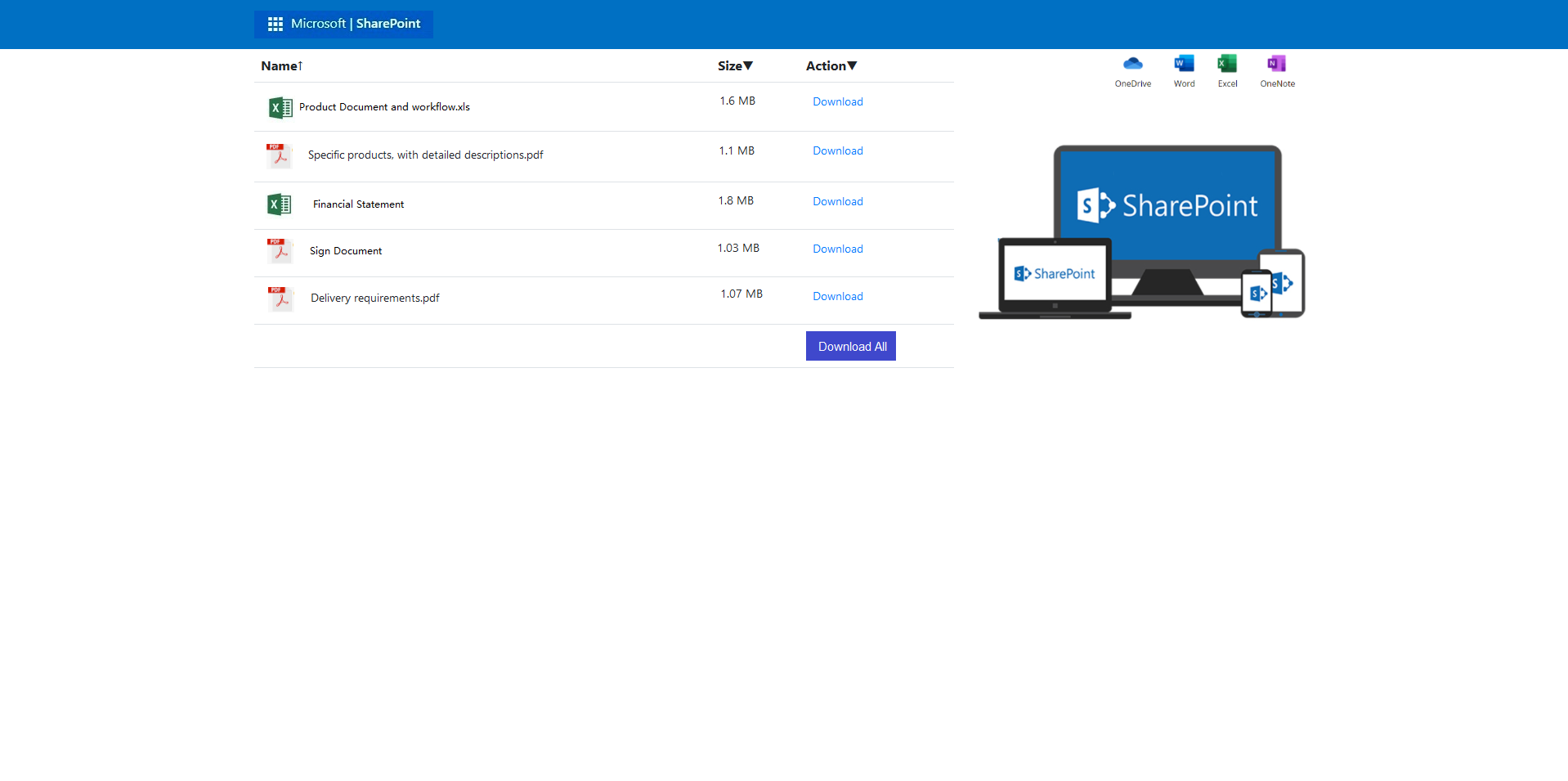
Task: Download Product Document and workflow.xls
Action: pos(838,102)
